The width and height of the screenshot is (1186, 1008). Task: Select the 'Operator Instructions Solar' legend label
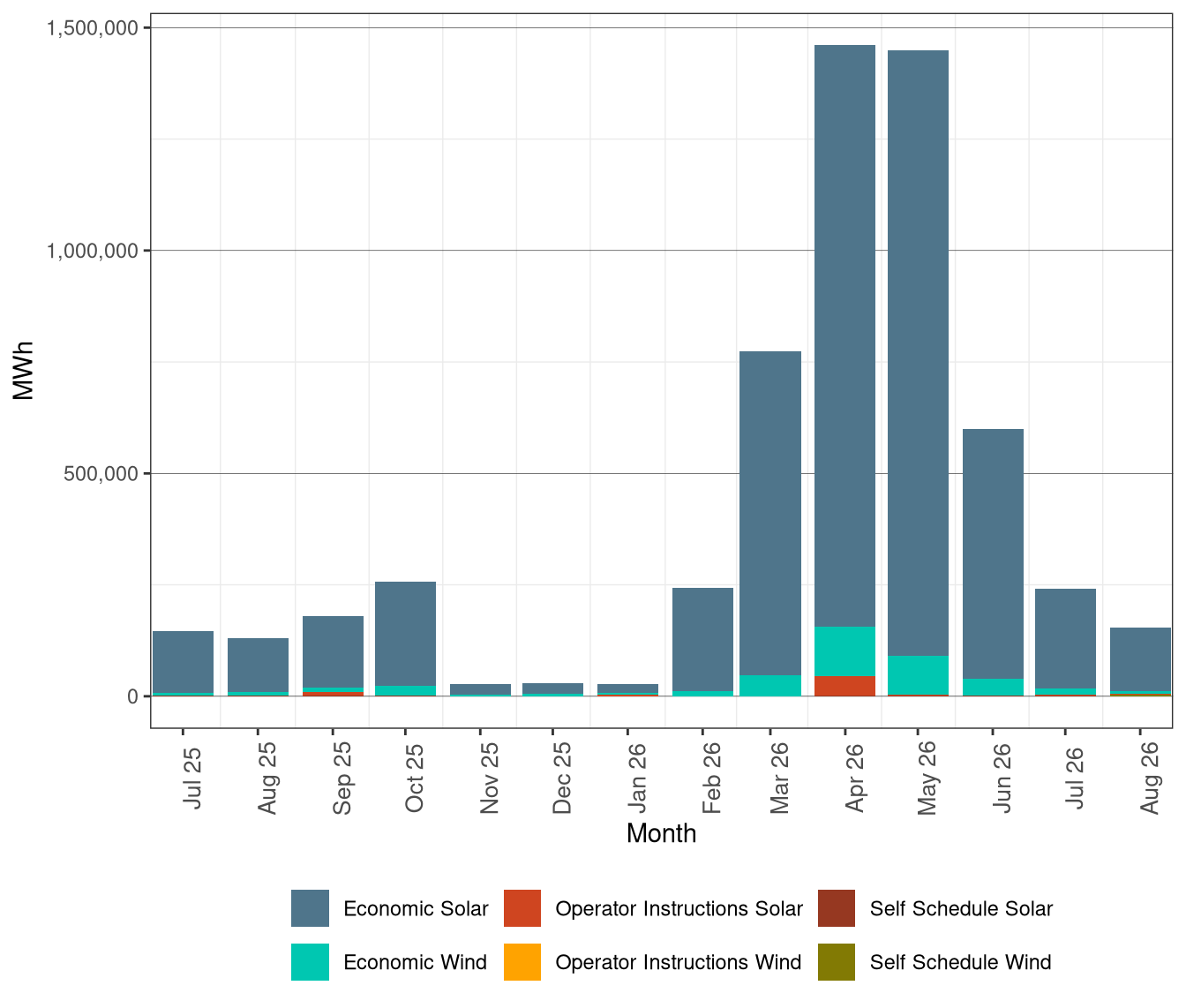click(679, 909)
